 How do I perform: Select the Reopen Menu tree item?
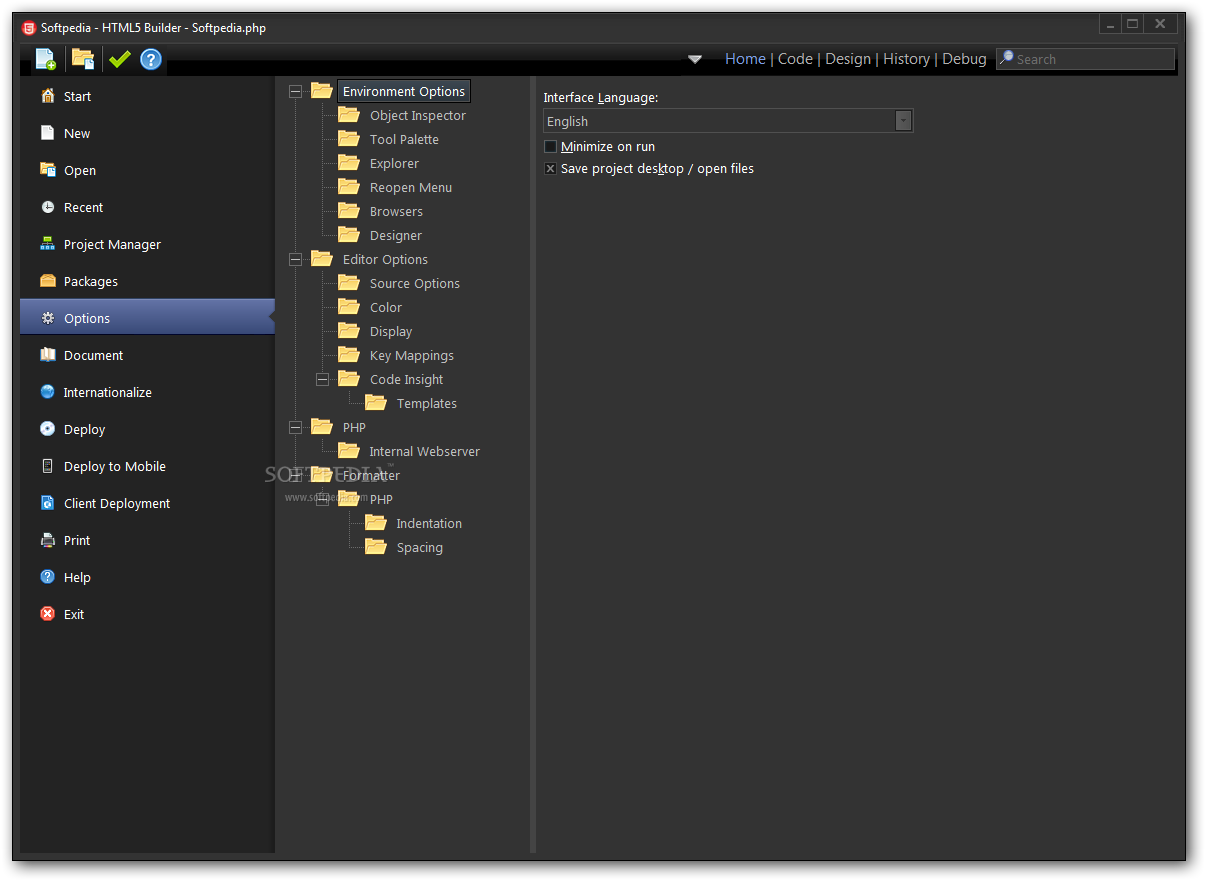pyautogui.click(x=411, y=187)
